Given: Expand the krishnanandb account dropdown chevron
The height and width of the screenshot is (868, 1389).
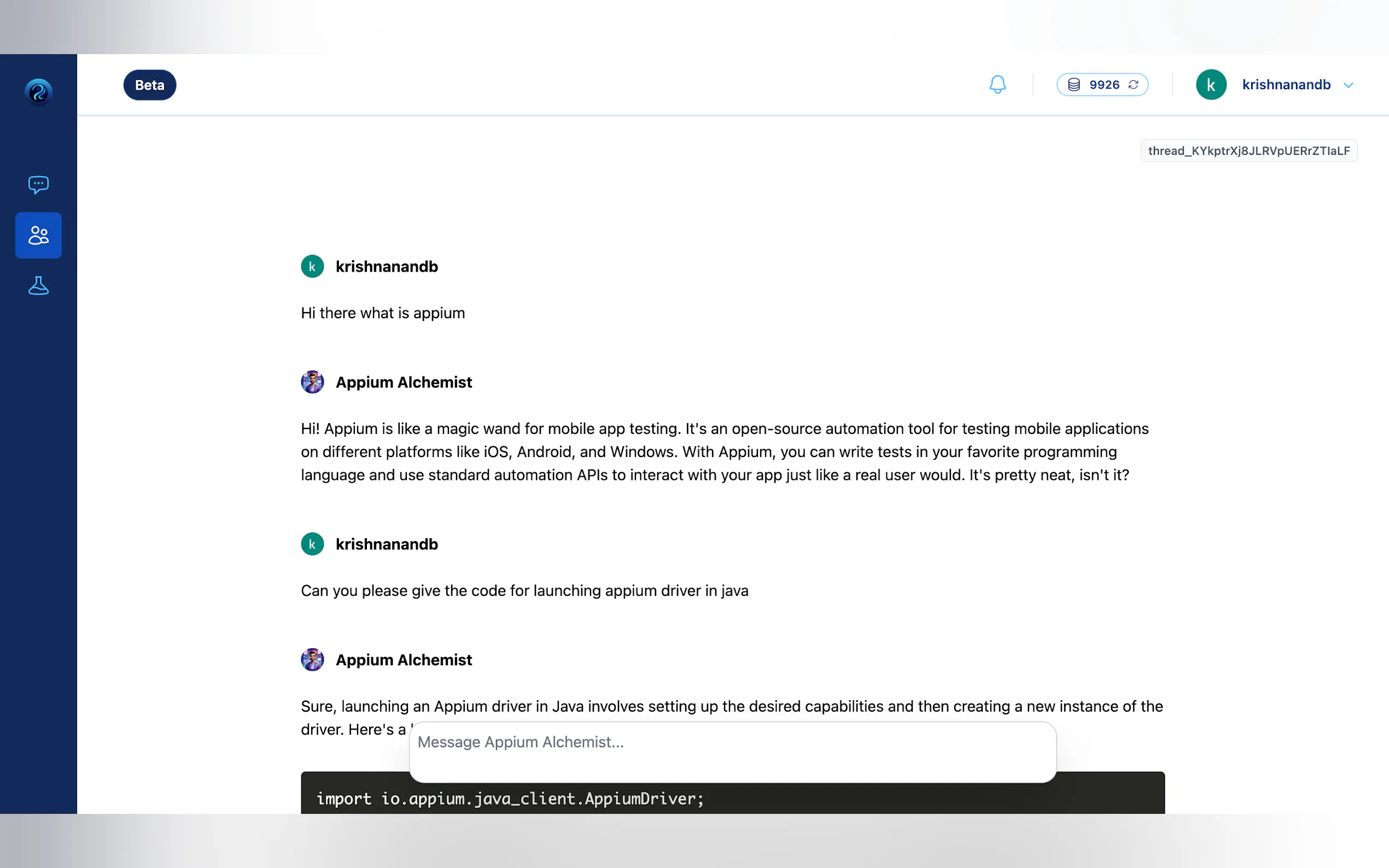Looking at the screenshot, I should (1348, 85).
